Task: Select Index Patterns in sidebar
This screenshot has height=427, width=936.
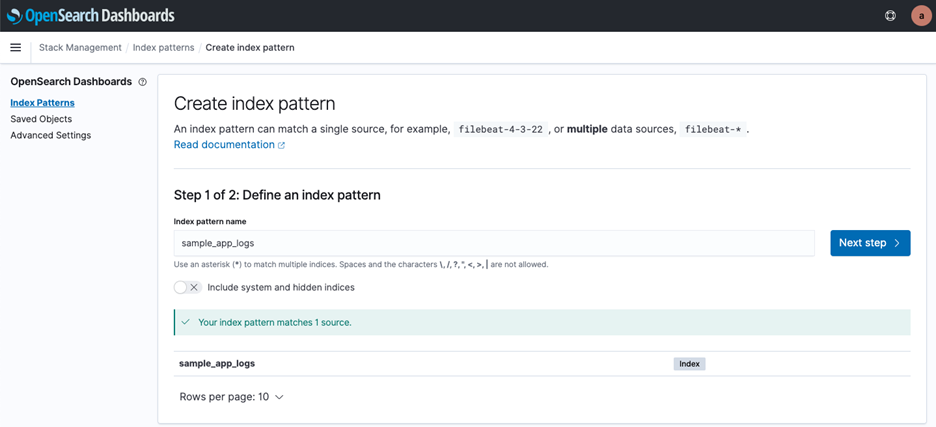Action: (x=42, y=103)
